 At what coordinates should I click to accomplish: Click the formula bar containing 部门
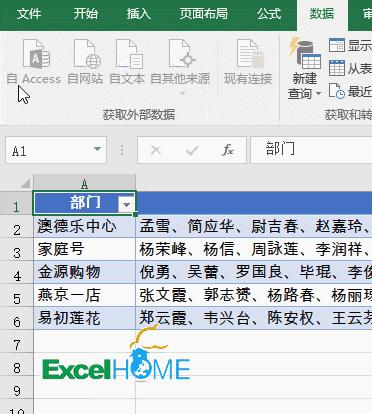(311, 150)
